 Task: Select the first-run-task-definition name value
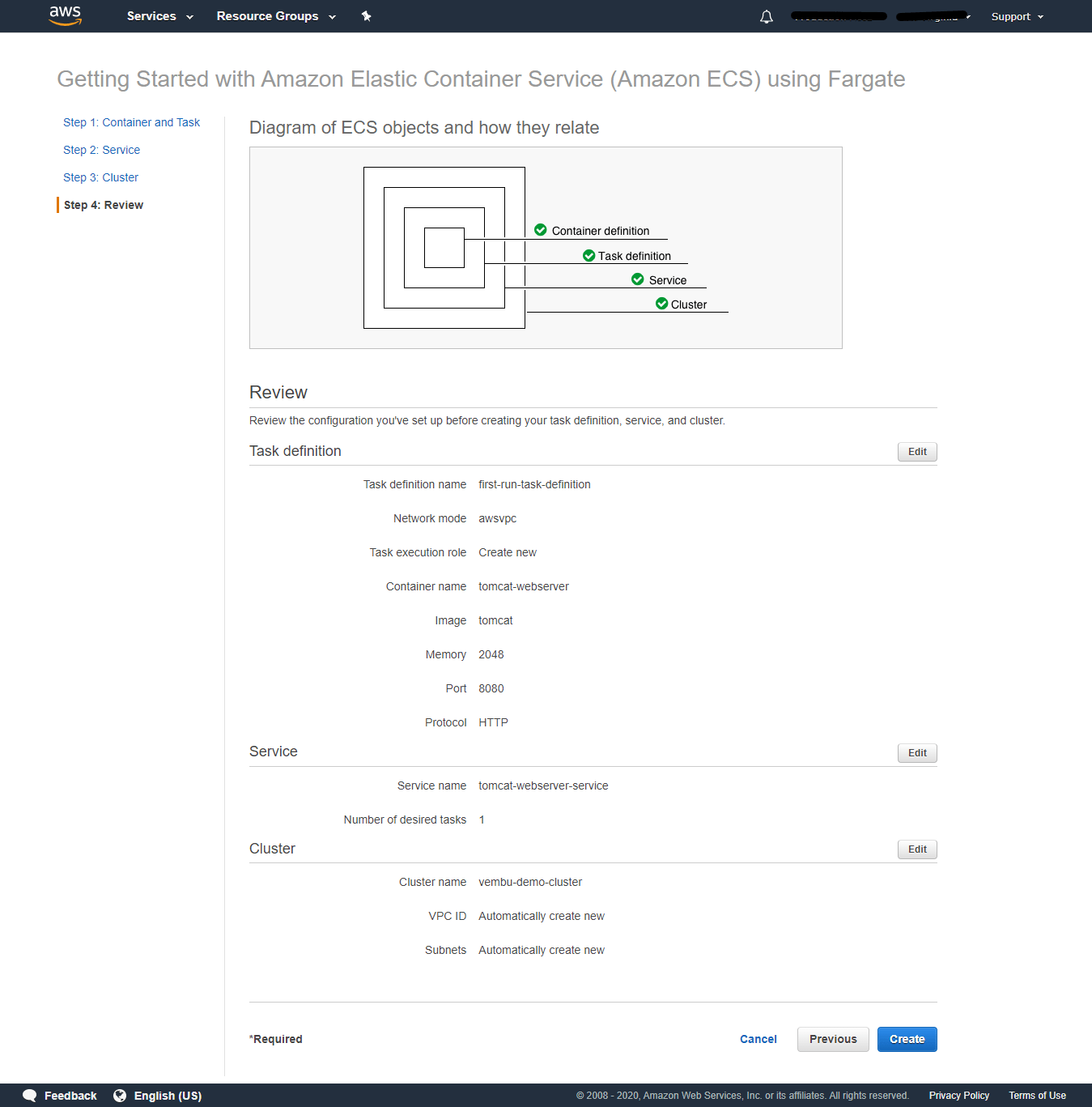[x=534, y=484]
